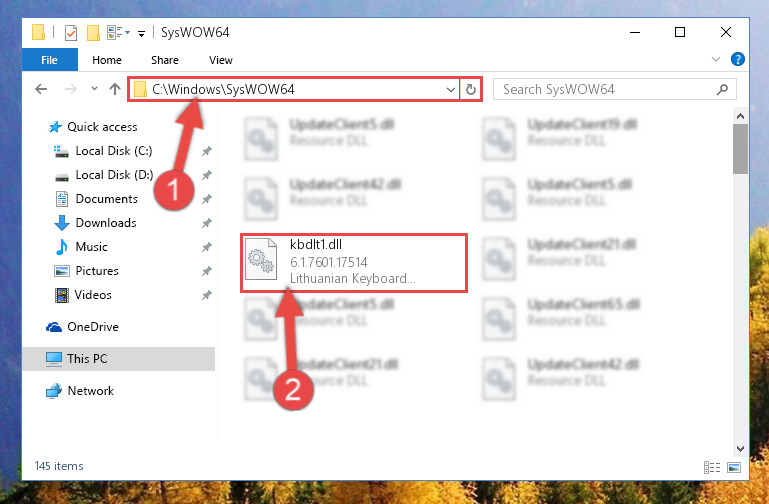Viewport: 769px width, 504px height.
Task: Click the New folder quick access toolbar icon
Action: [x=93, y=33]
